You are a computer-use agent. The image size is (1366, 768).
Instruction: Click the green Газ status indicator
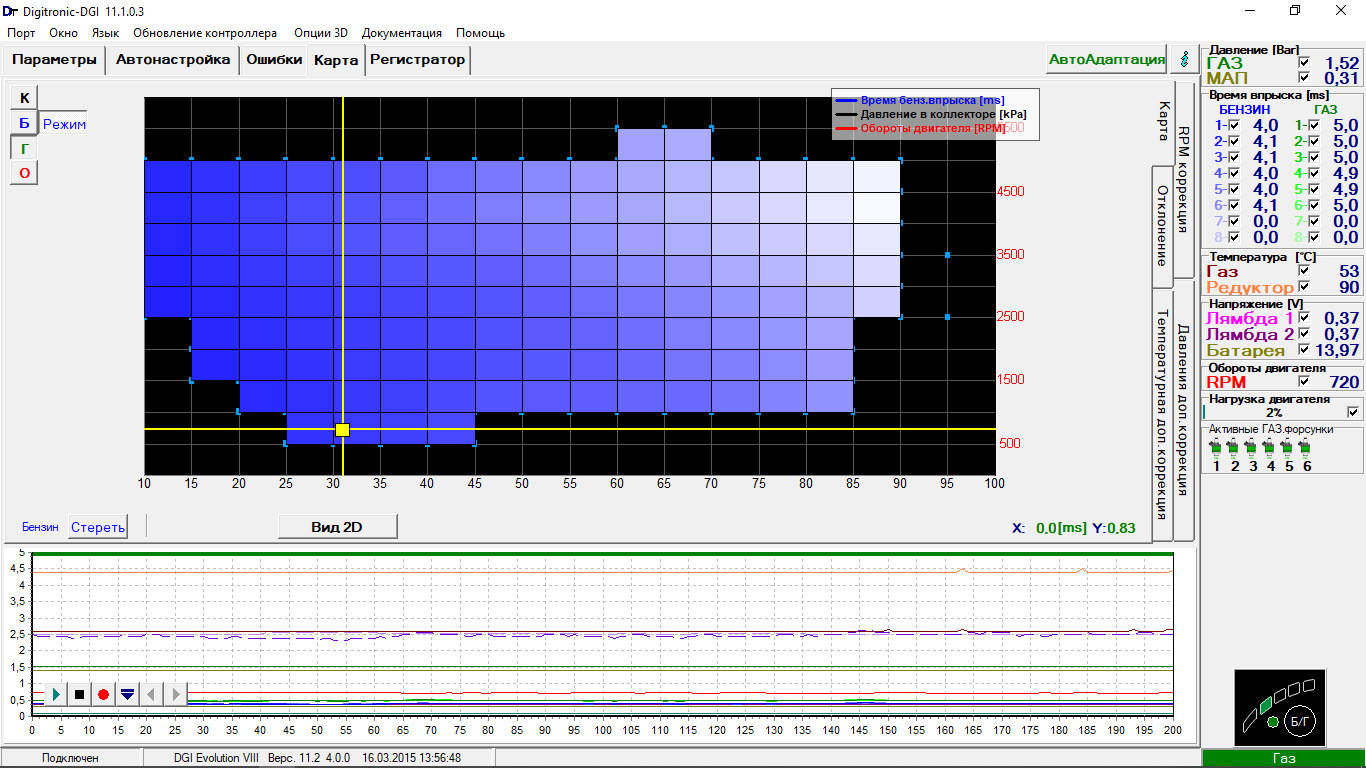(1284, 758)
